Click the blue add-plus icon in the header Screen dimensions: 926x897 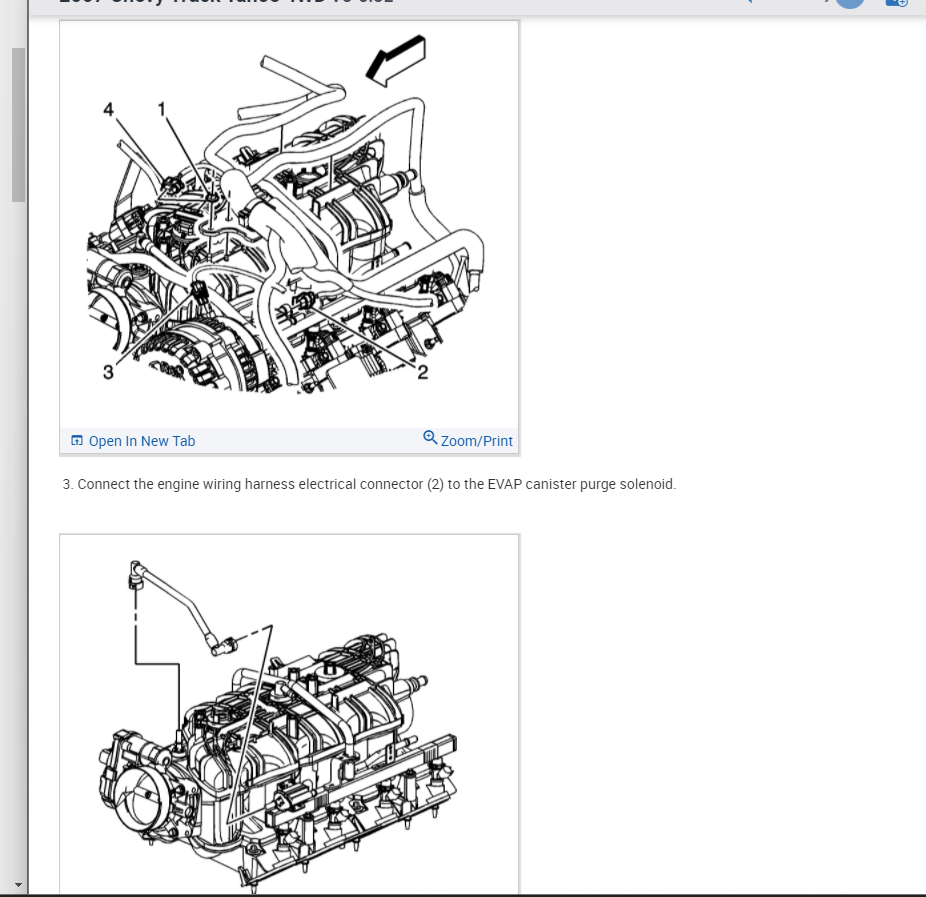896,3
